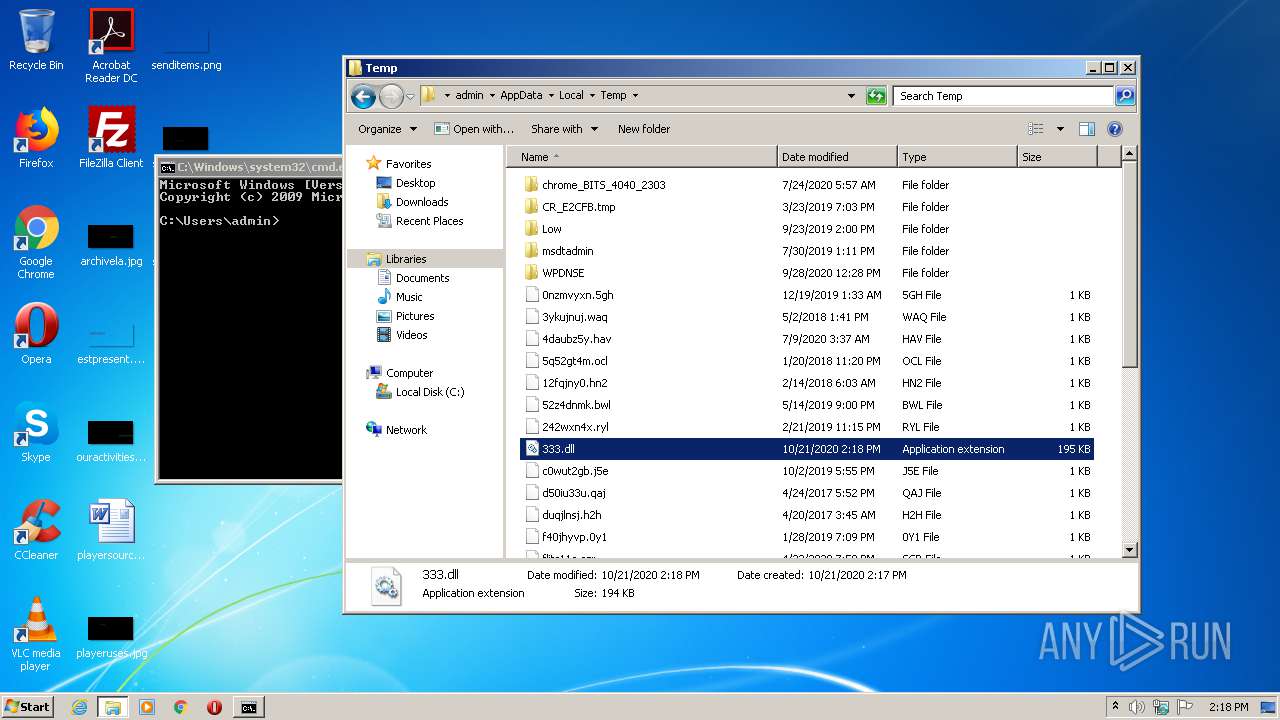Open Acrobat Reader DC desktop icon
The width and height of the screenshot is (1280, 720).
tap(111, 46)
